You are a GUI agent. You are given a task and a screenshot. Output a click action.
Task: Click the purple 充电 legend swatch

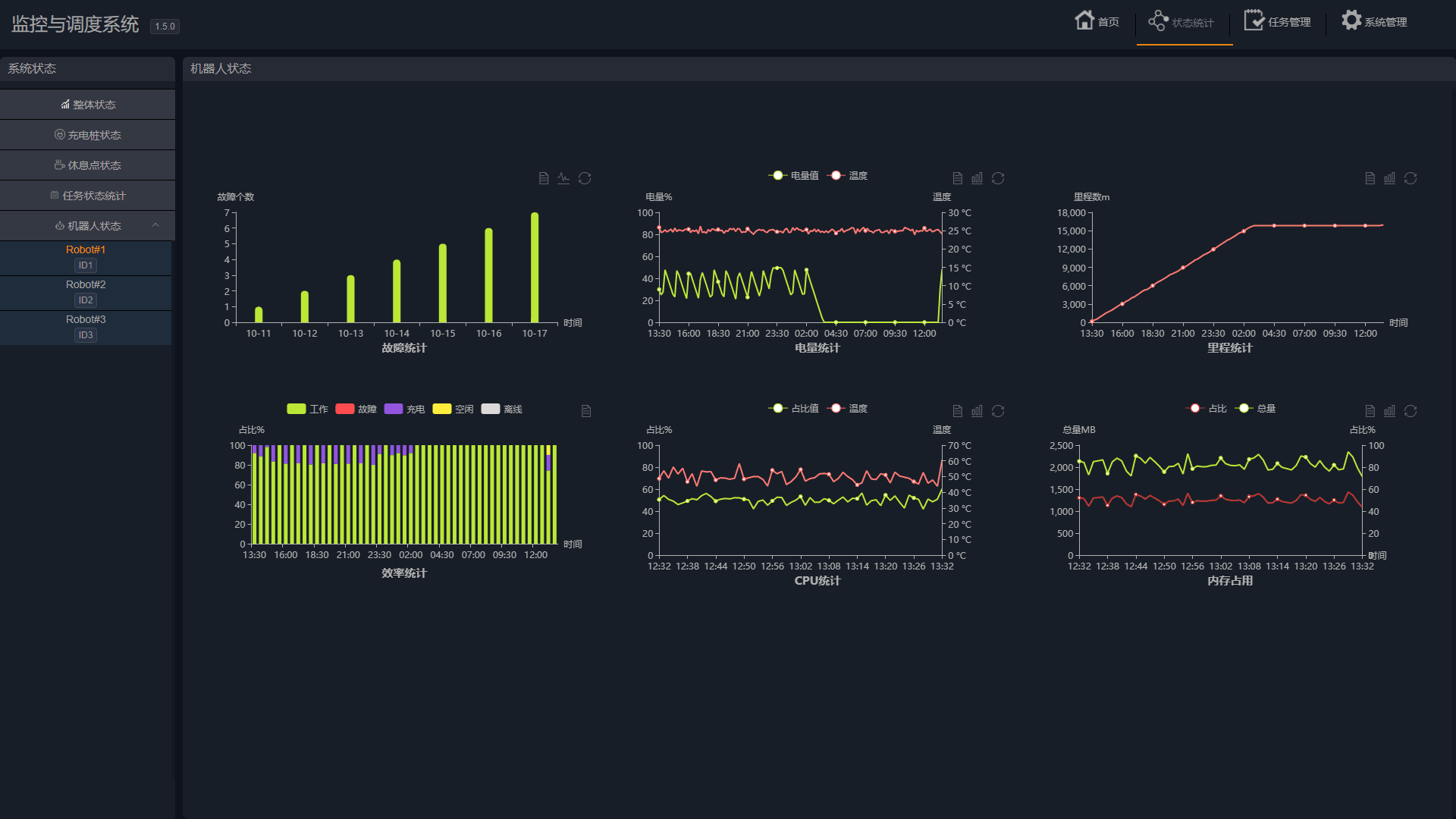coord(394,409)
